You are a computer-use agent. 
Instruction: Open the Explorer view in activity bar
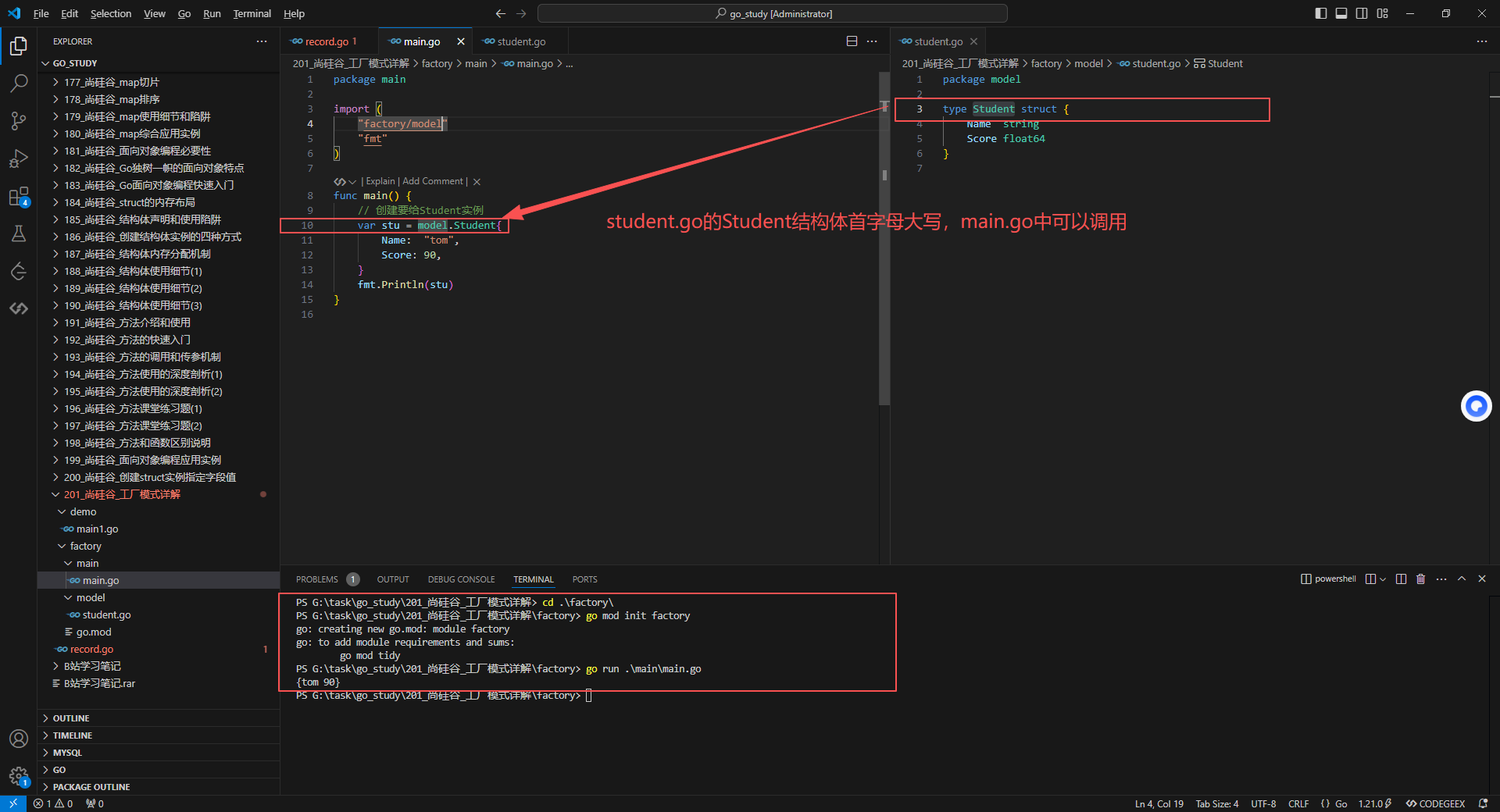tap(19, 46)
